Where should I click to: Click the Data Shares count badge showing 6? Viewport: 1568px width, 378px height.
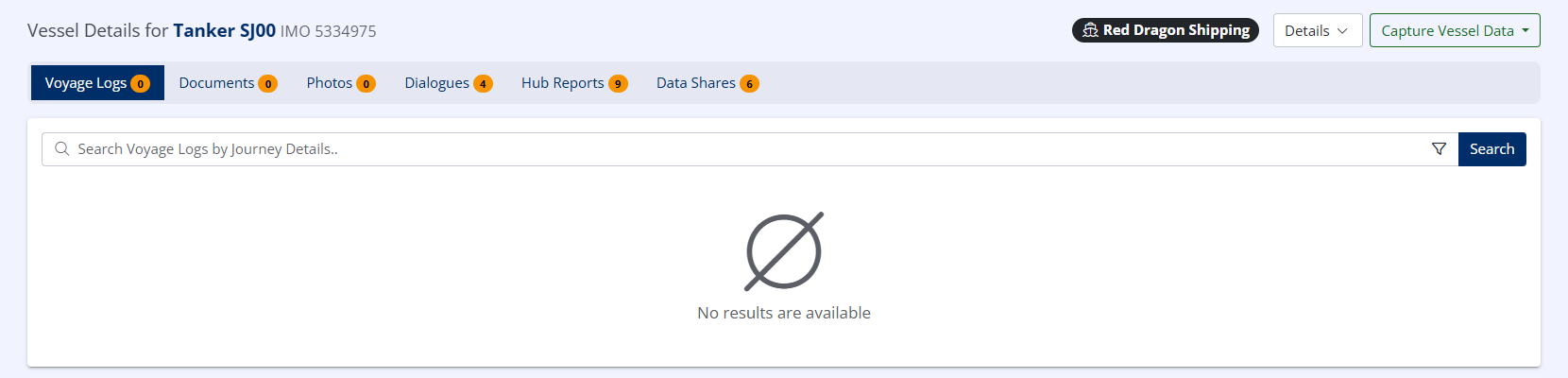(749, 84)
